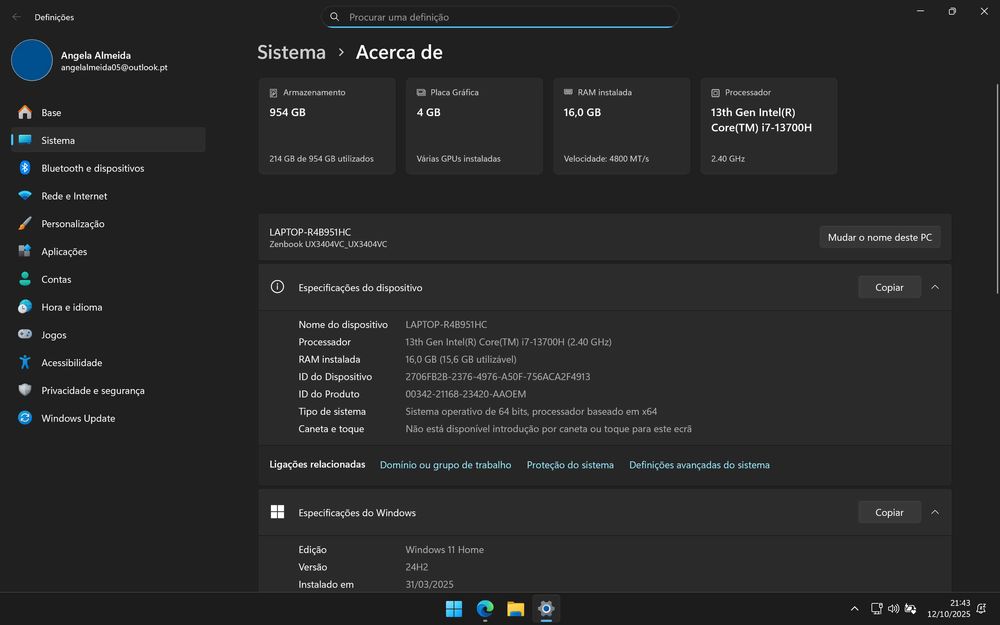Click the Hora e idioma clock icon

25,307
